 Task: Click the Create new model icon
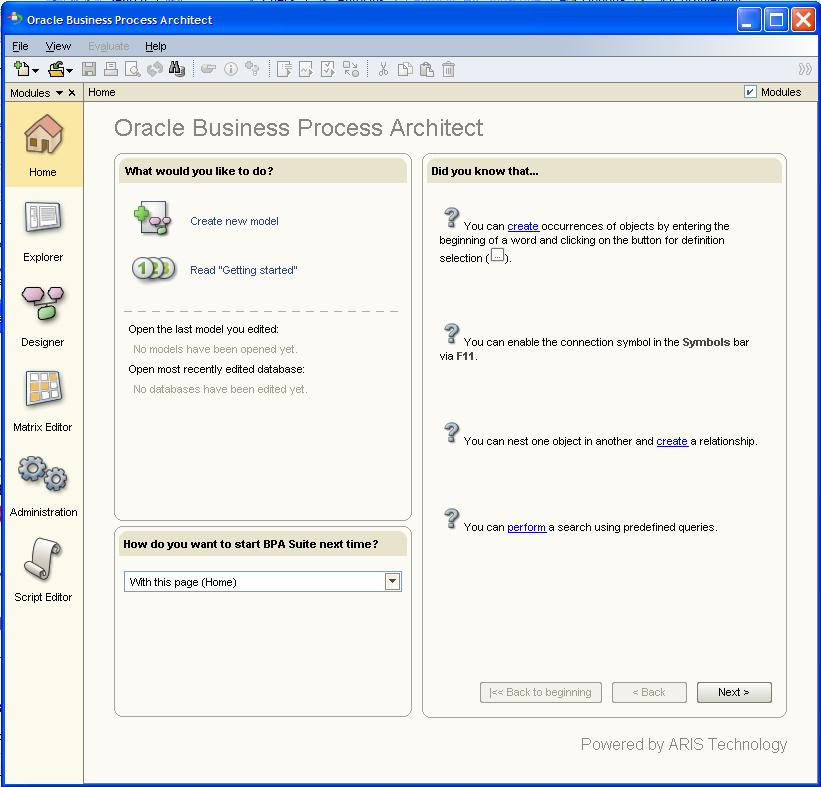coord(153,220)
